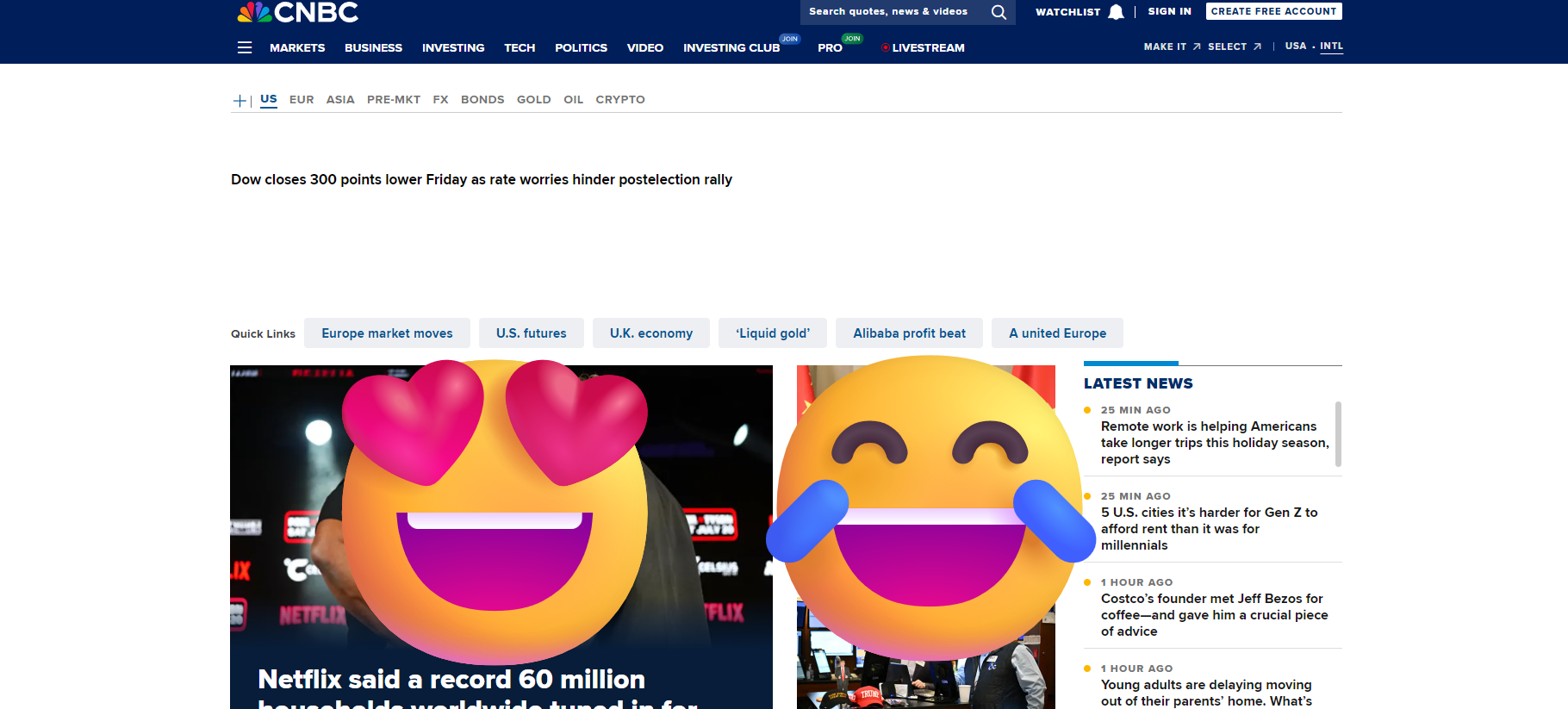Open the Tech menu
Image resolution: width=1568 pixels, height=709 pixels.
point(520,47)
